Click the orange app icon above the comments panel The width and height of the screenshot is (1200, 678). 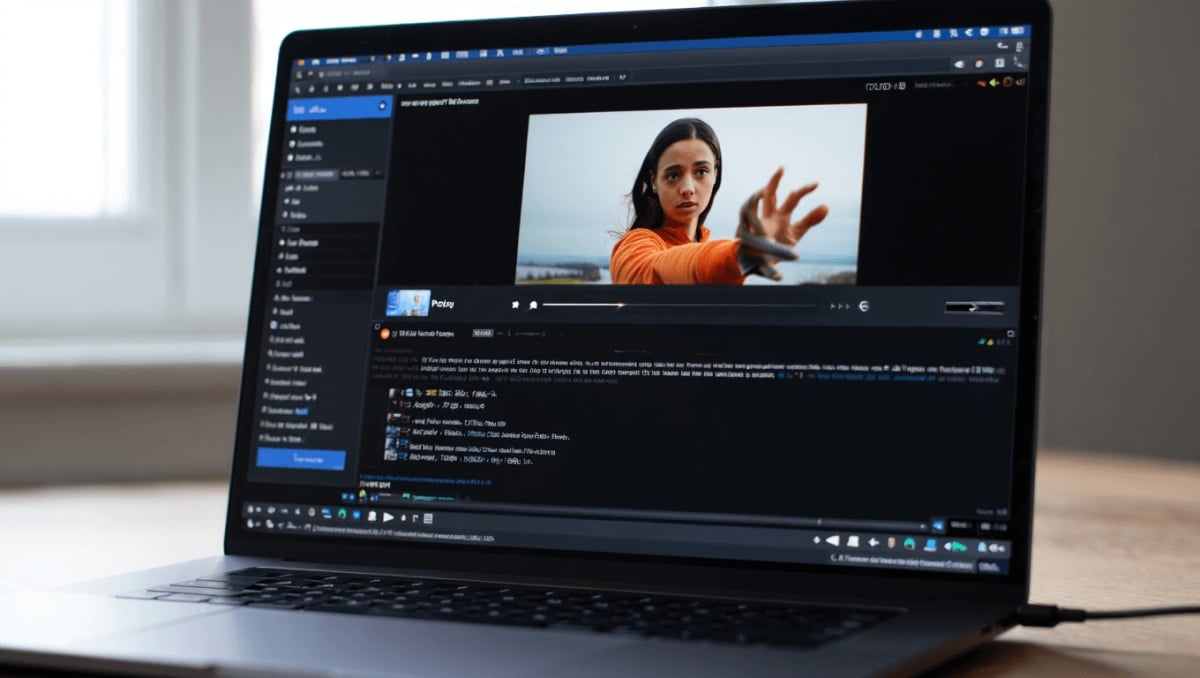pos(384,334)
